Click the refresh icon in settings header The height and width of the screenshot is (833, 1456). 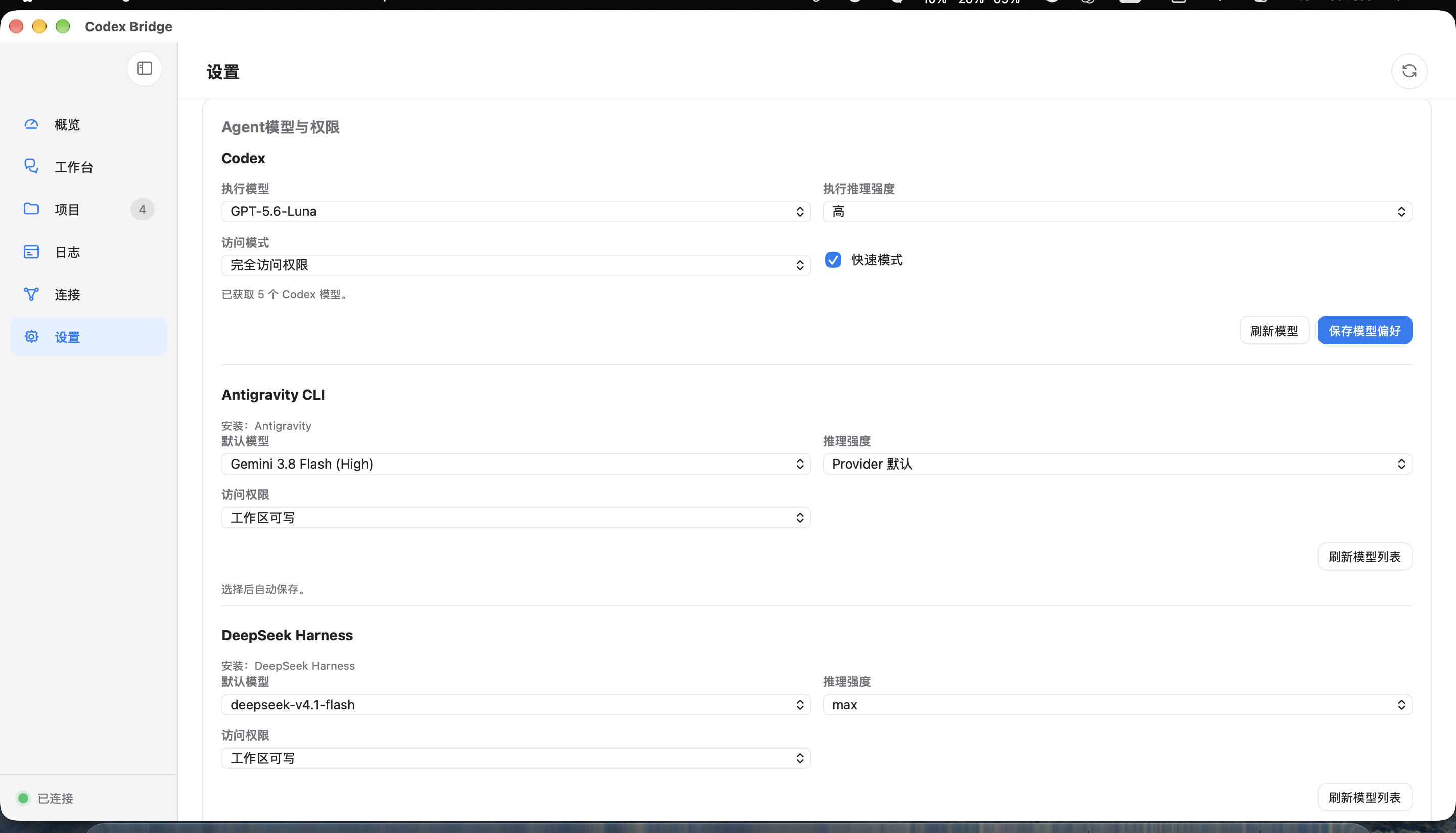coord(1409,71)
